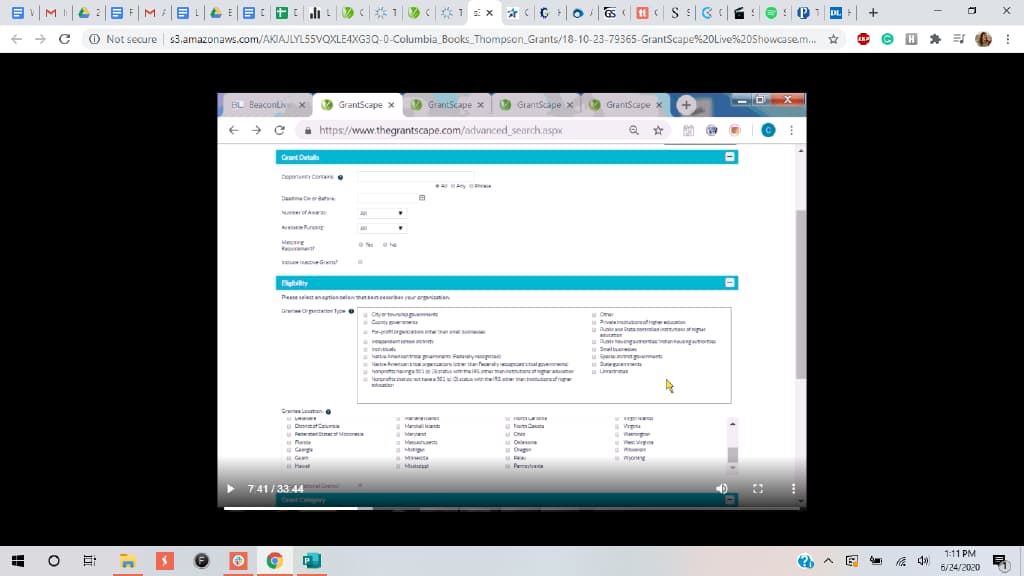Open the media control queue icon
Screen dimensions: 1024x576
(959, 39)
